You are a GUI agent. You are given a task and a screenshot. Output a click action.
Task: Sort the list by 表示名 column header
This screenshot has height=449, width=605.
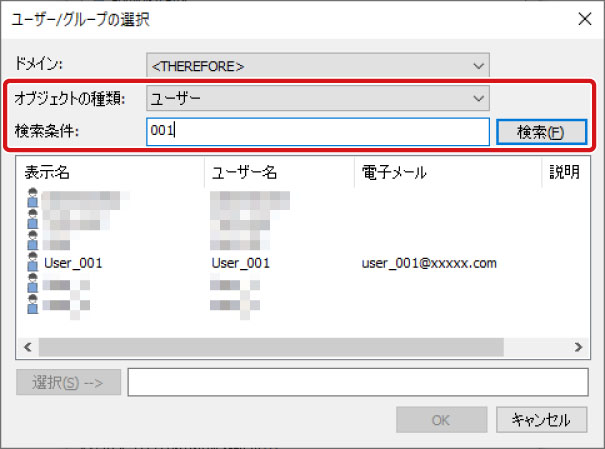coord(110,172)
